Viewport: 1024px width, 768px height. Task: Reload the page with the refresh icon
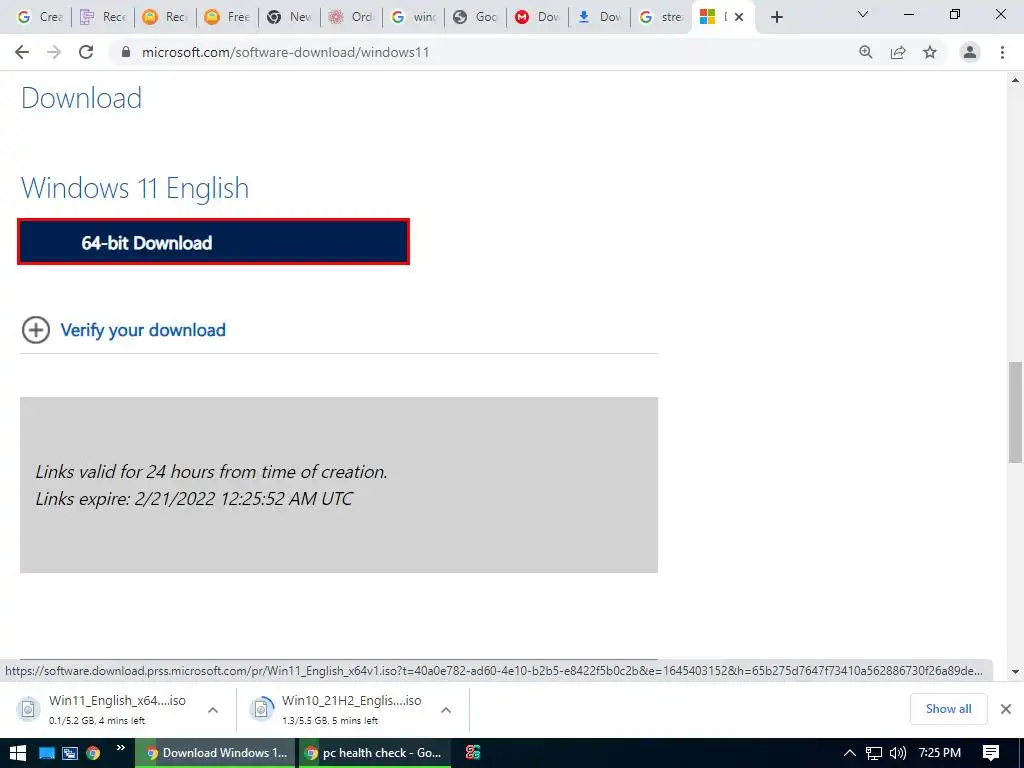tap(86, 52)
